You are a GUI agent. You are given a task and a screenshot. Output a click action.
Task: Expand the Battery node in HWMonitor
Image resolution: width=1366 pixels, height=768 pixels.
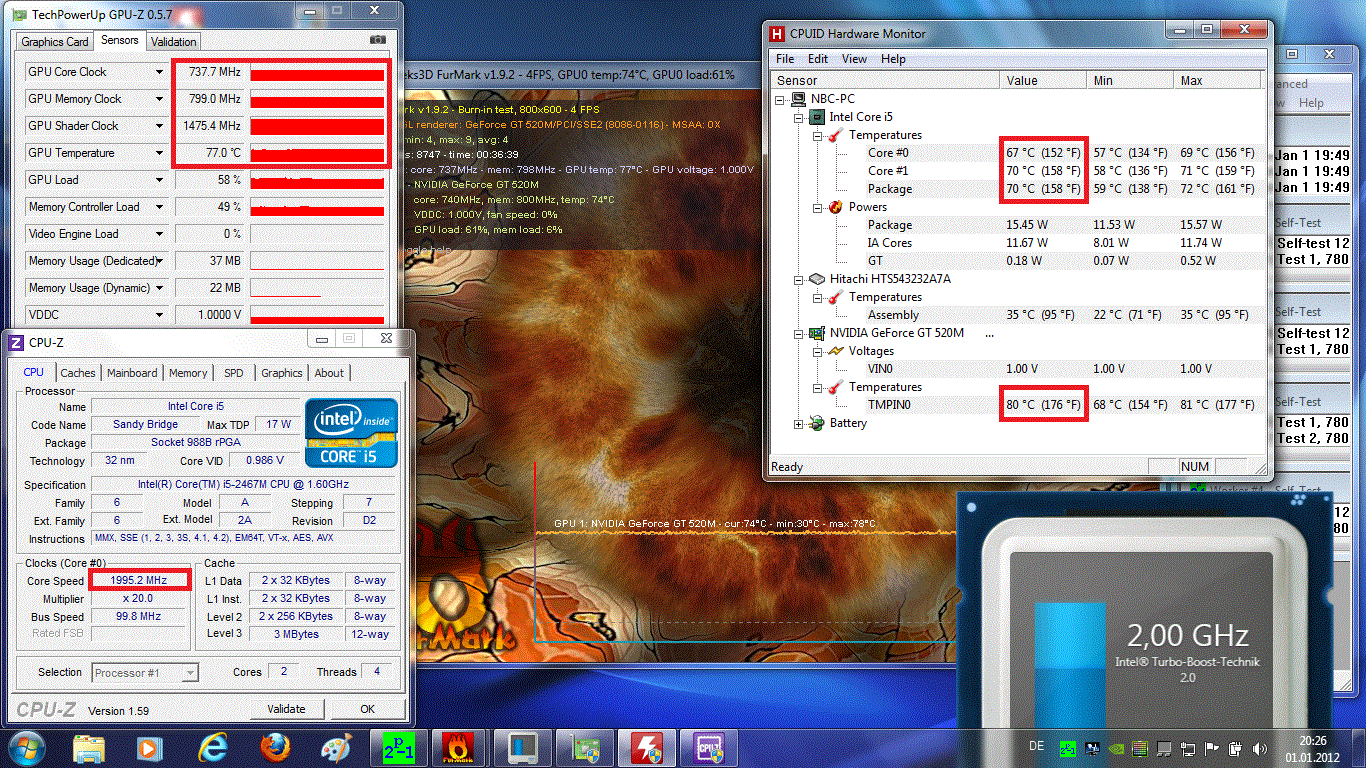799,424
